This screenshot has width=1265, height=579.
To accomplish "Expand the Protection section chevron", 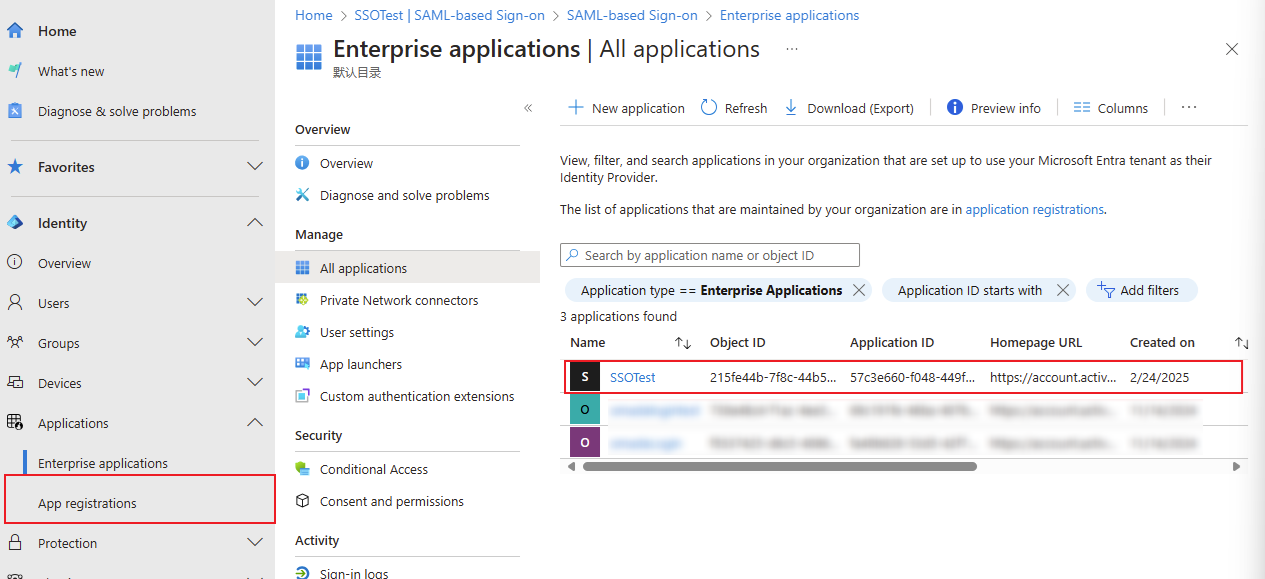I will click(255, 543).
